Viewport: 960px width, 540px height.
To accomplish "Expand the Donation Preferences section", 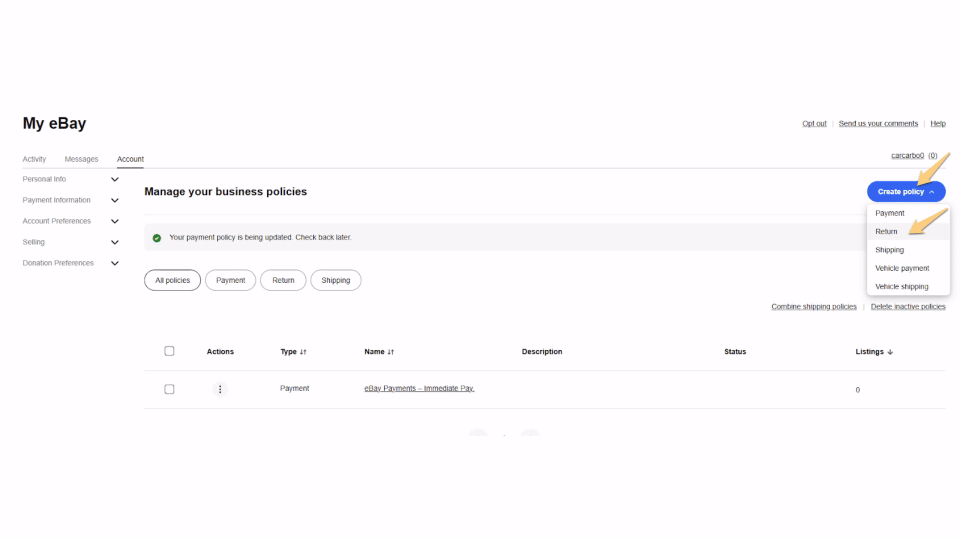I will coord(114,263).
